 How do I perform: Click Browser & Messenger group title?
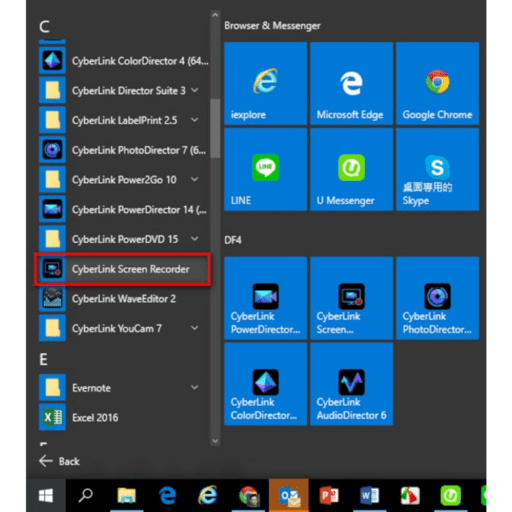click(x=272, y=26)
